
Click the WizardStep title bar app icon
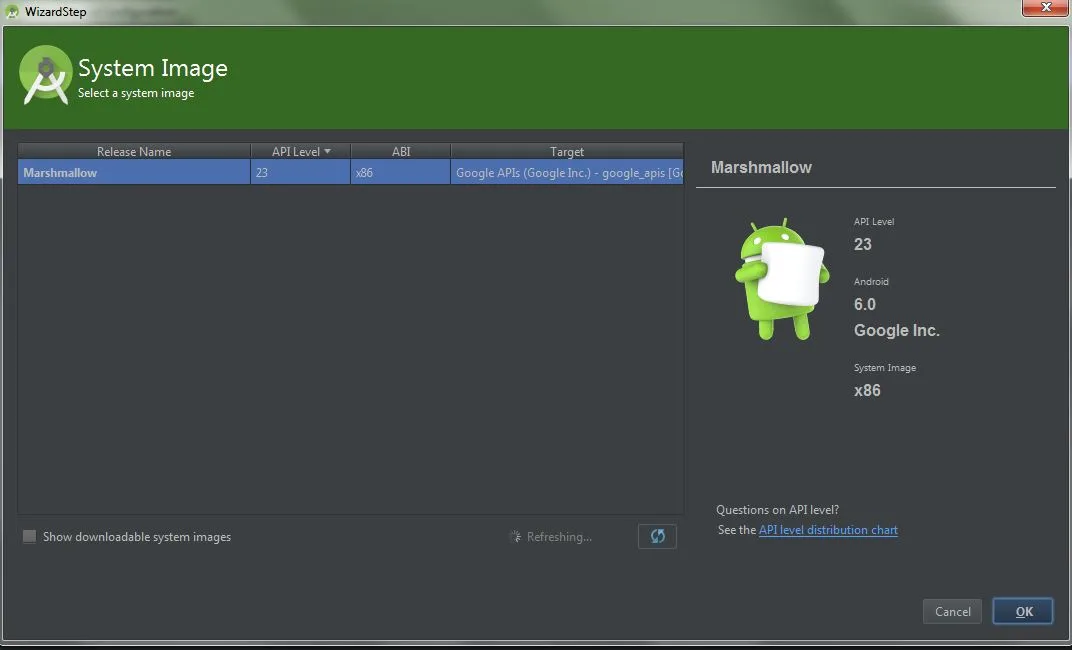click(12, 12)
